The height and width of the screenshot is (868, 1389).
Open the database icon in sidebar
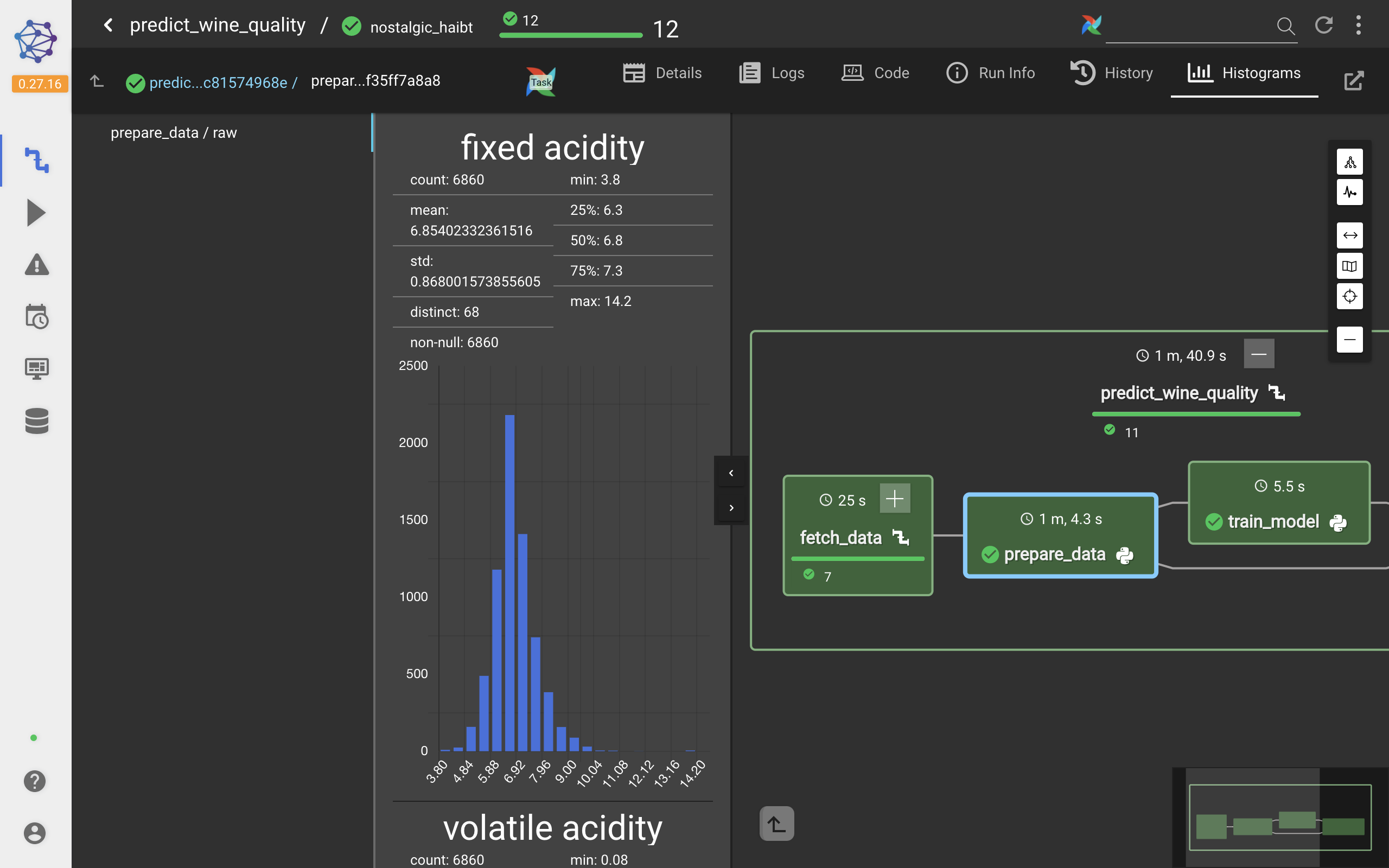(36, 421)
